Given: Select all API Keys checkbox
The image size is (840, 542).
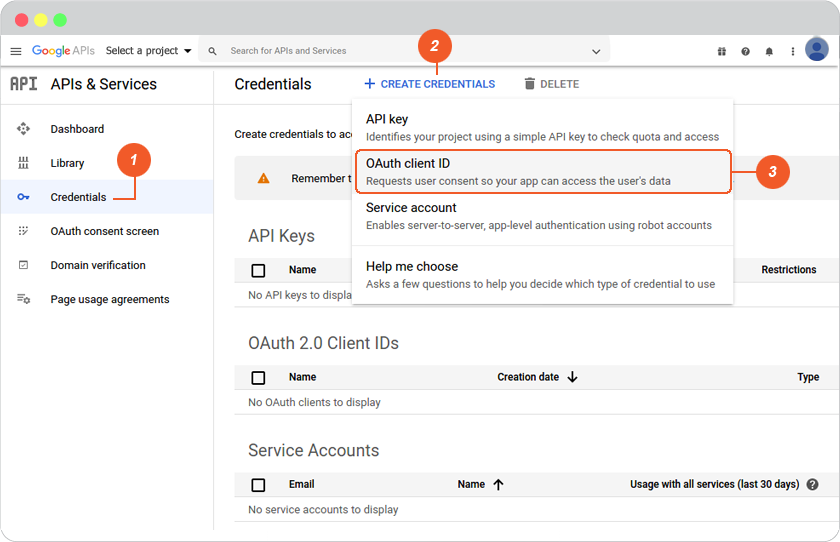Looking at the screenshot, I should tap(258, 270).
